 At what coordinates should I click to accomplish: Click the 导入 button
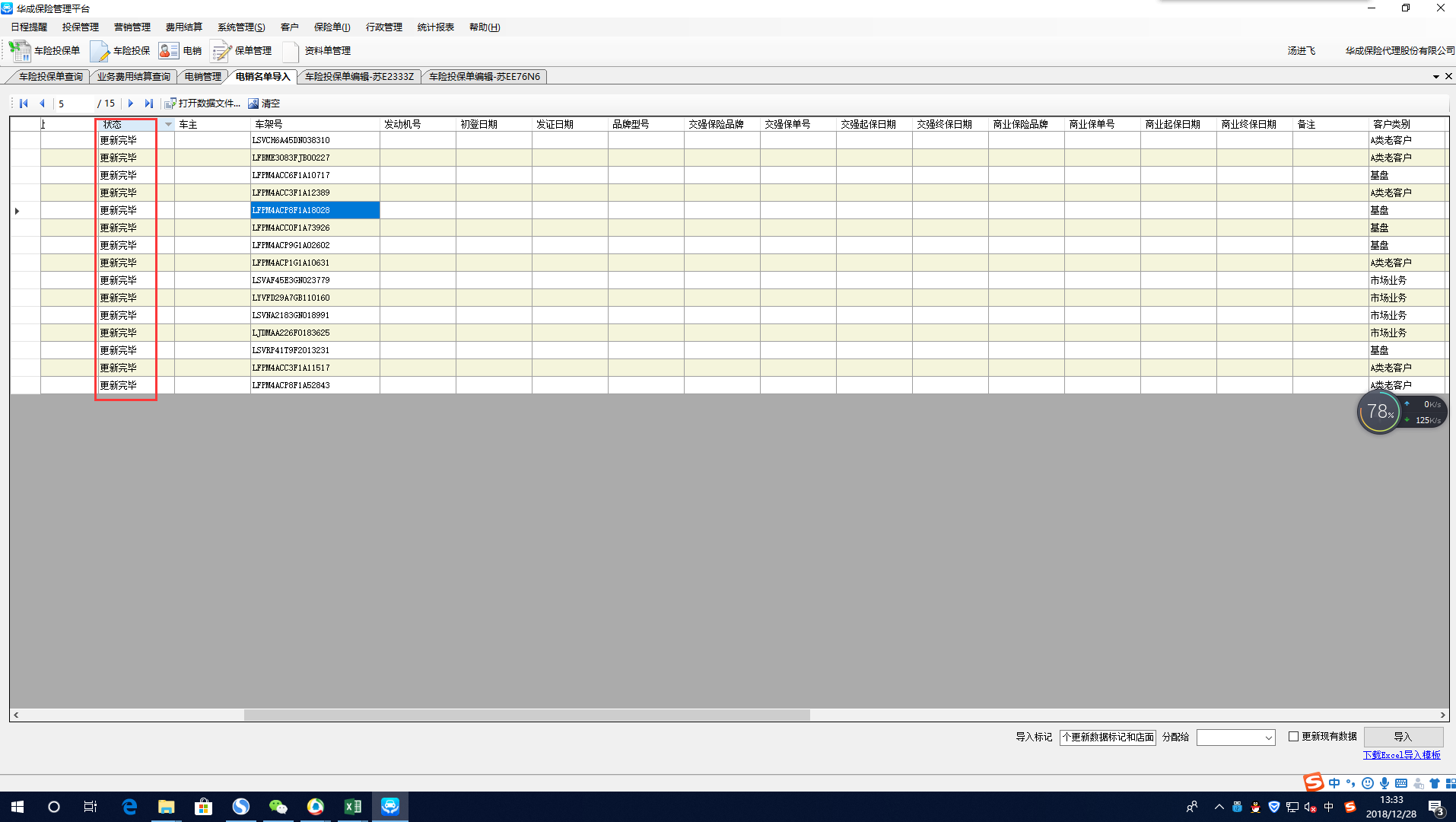pos(1403,737)
